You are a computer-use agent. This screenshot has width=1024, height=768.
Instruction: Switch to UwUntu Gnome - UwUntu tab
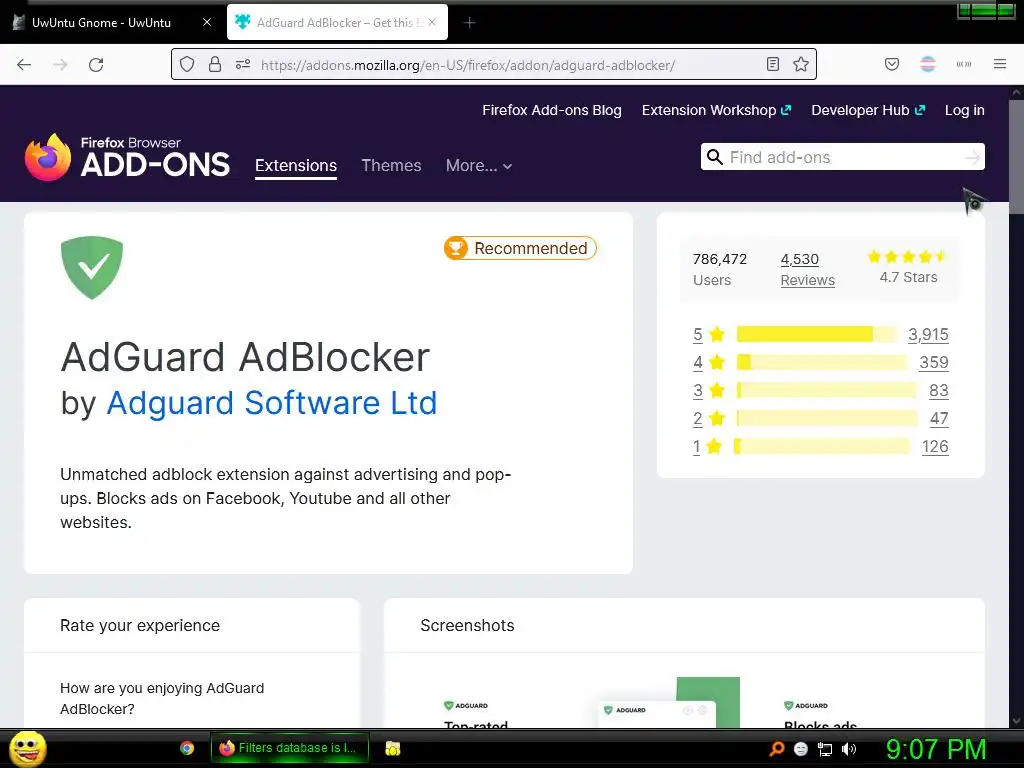click(101, 22)
